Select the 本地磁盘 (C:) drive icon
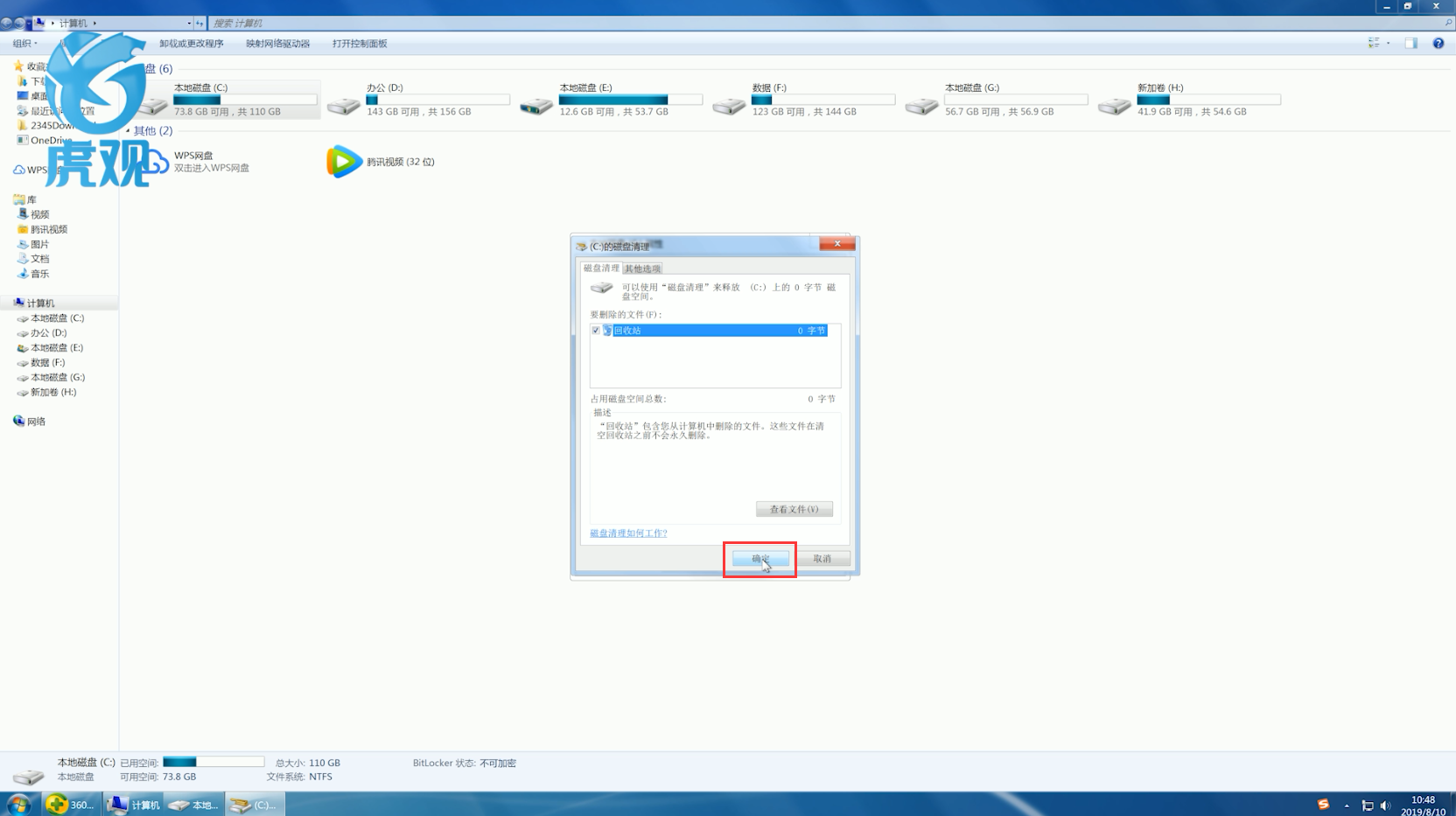This screenshot has width=1456, height=816. (152, 106)
